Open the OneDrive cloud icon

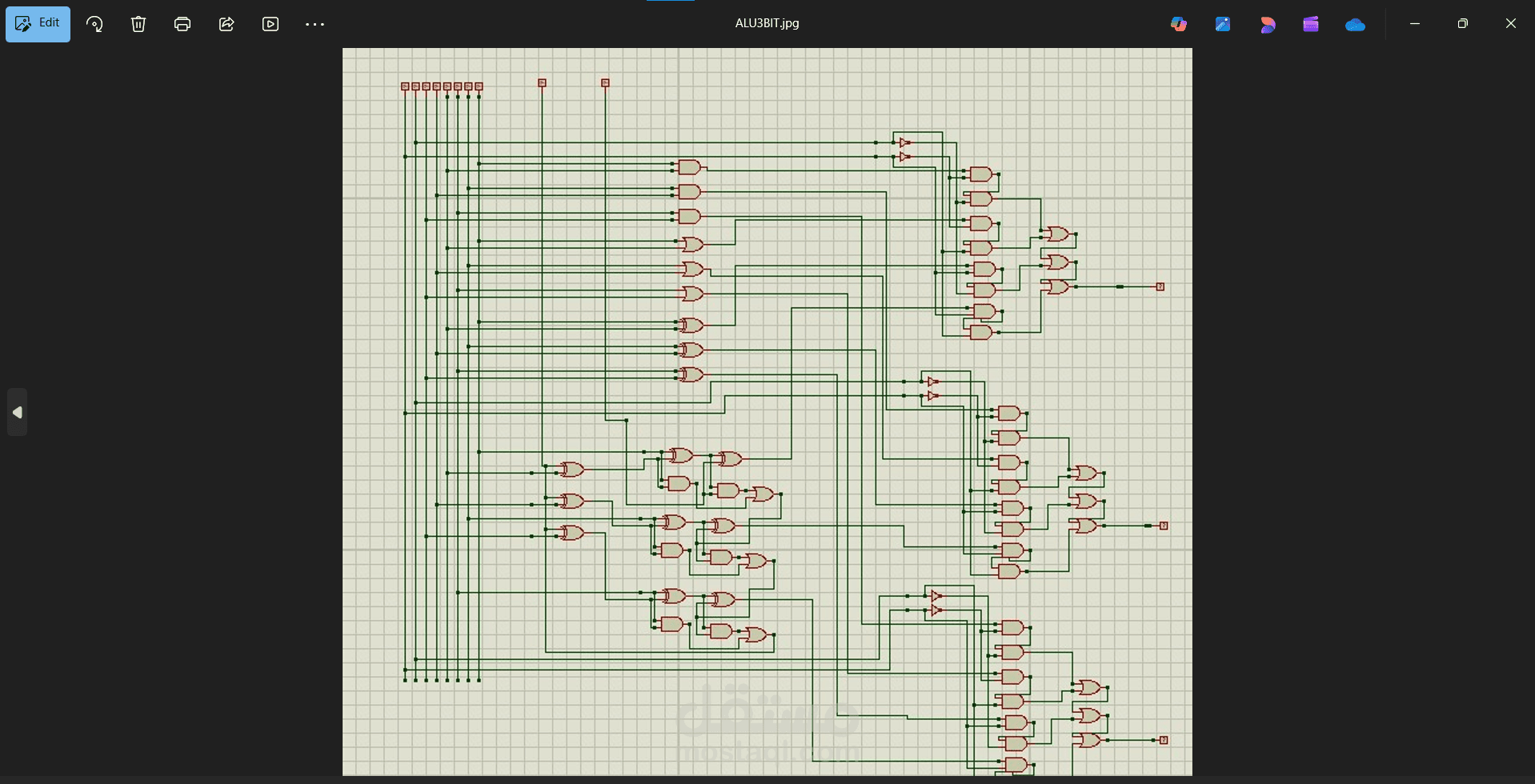[x=1355, y=25]
